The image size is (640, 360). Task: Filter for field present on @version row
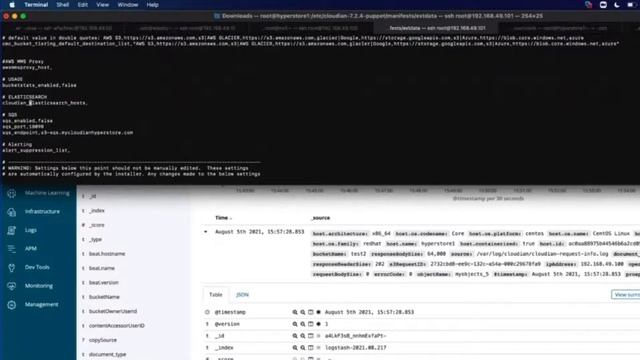(318, 324)
